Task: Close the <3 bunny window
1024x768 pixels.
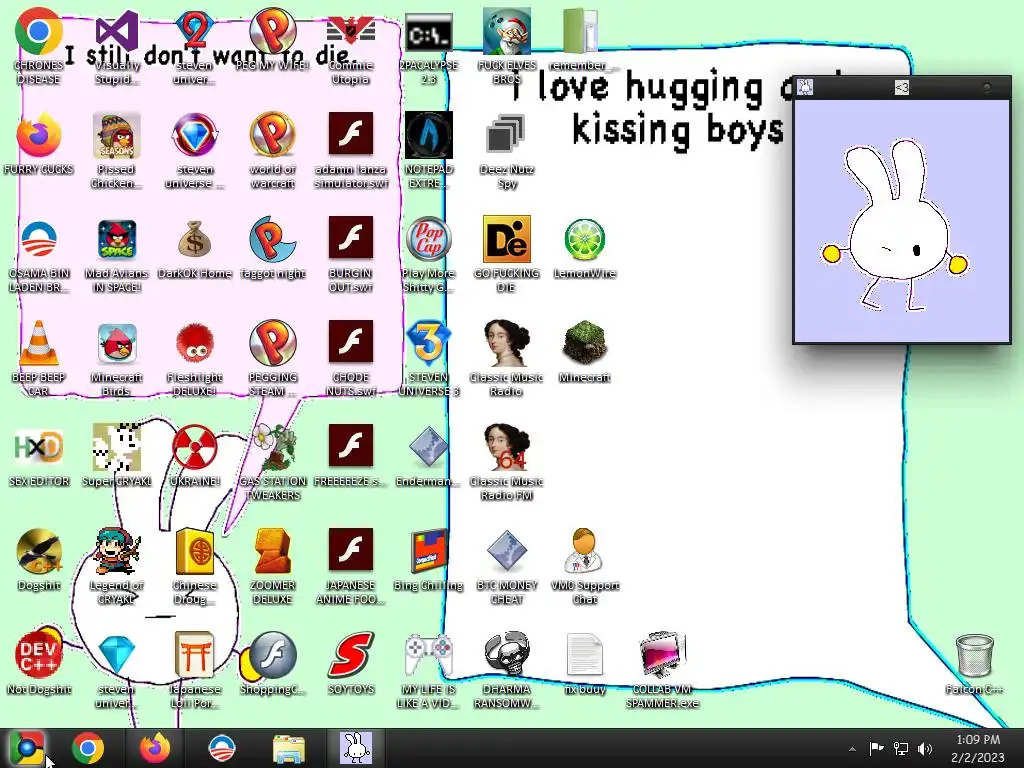Action: (x=987, y=87)
